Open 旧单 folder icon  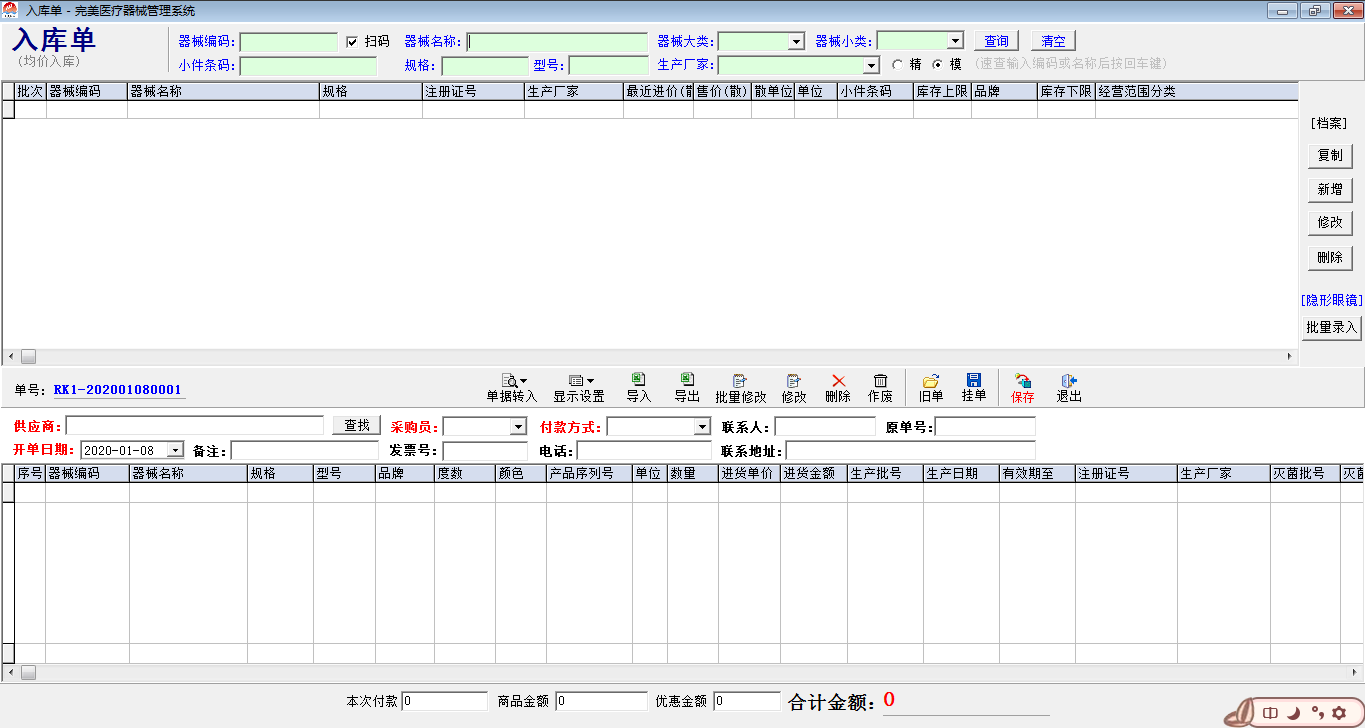click(930, 381)
